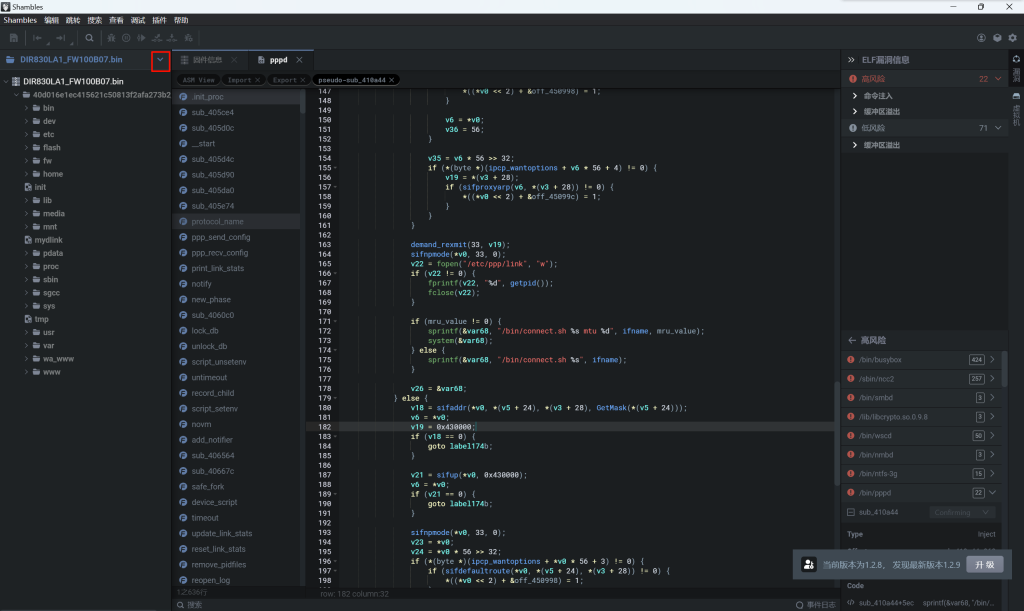The height and width of the screenshot is (611, 1024).
Task: Collapse the sub_410a44 entry with minus box
Action: tap(850, 513)
